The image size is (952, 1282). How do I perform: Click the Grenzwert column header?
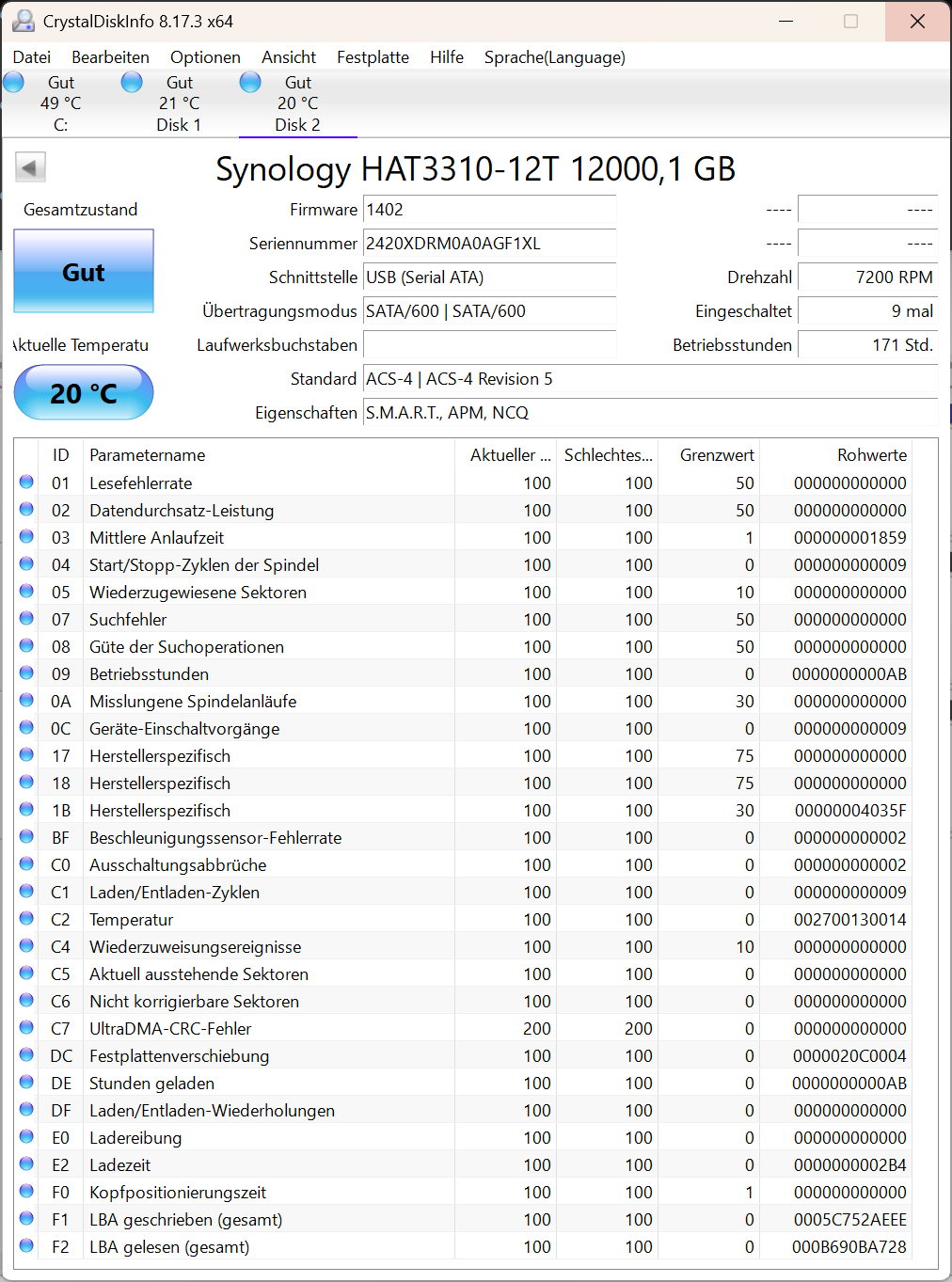click(x=709, y=454)
